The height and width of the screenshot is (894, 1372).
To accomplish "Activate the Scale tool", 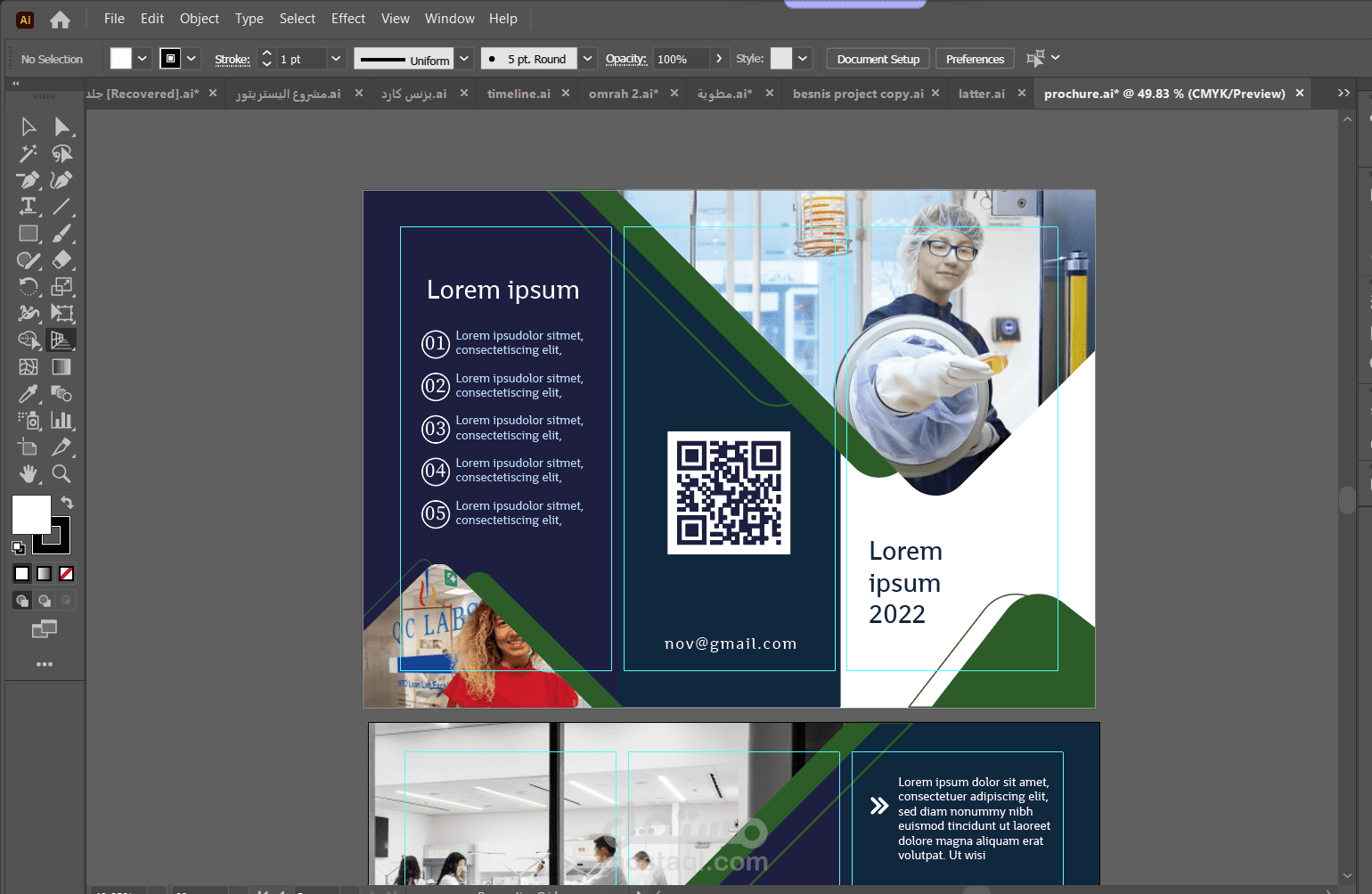I will pos(61,287).
